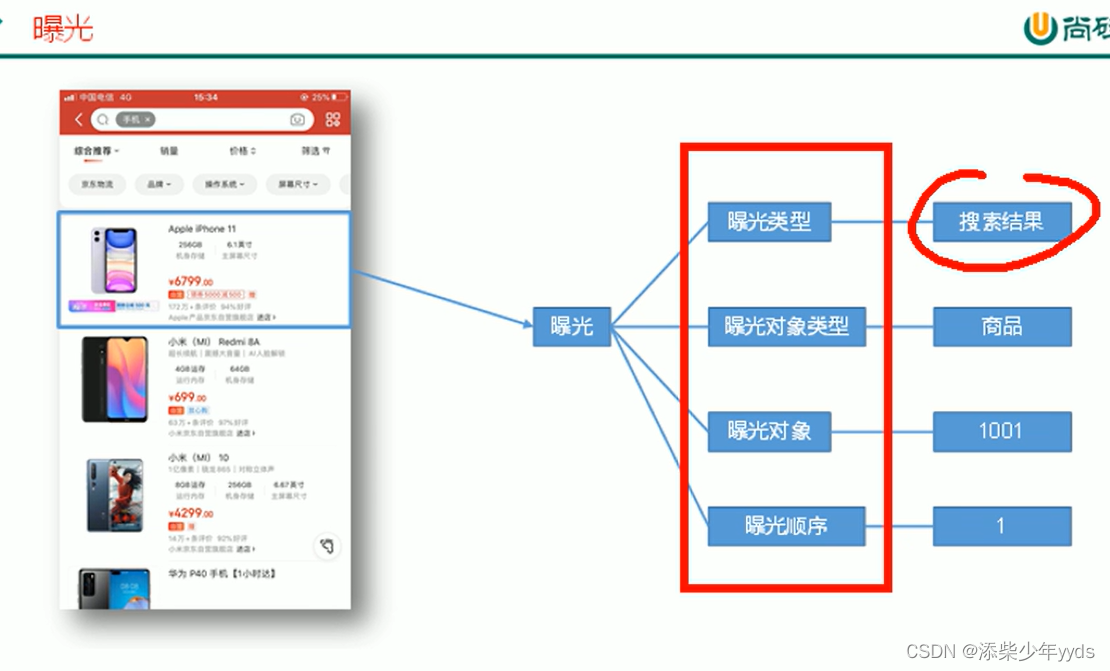Enter store link on iPhone 11 row
The width and height of the screenshot is (1110, 671).
[x=266, y=317]
